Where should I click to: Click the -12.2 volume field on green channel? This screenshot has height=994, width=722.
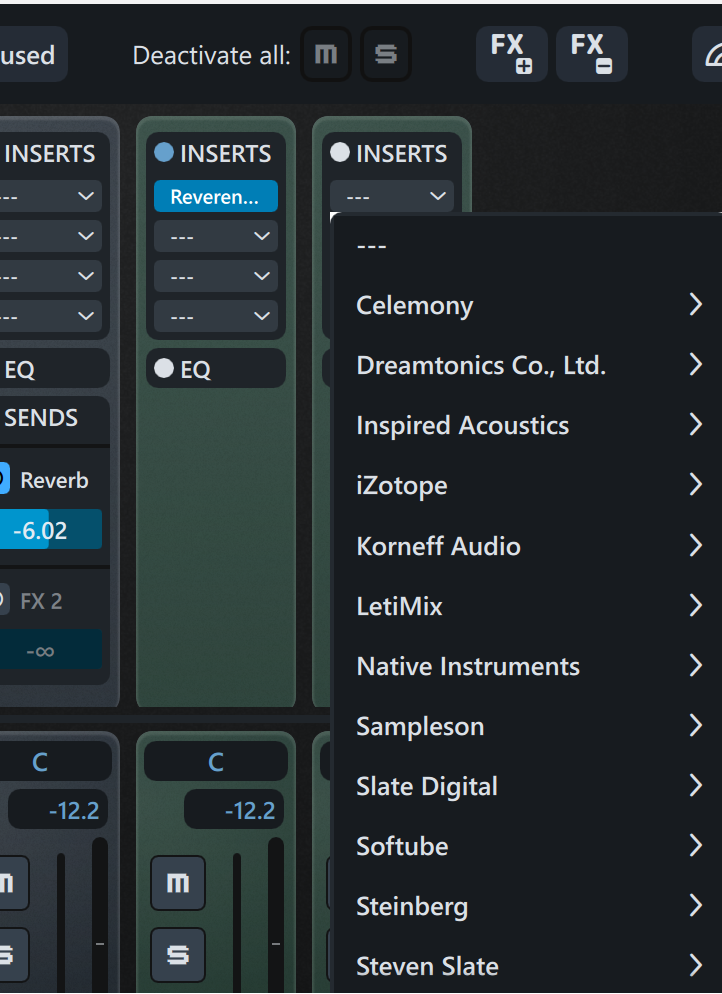coord(235,810)
